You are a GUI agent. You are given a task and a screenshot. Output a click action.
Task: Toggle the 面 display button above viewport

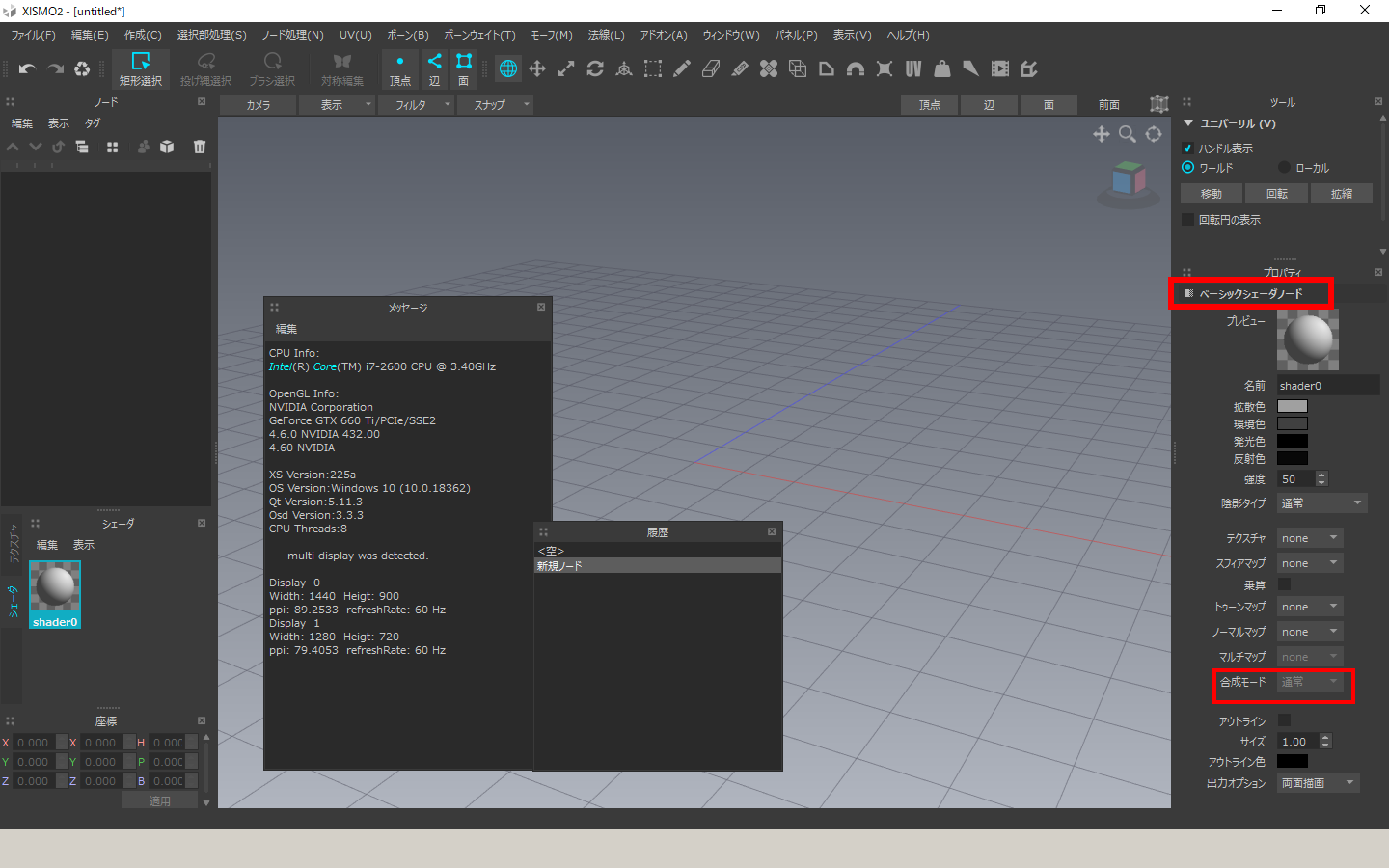(x=1049, y=105)
